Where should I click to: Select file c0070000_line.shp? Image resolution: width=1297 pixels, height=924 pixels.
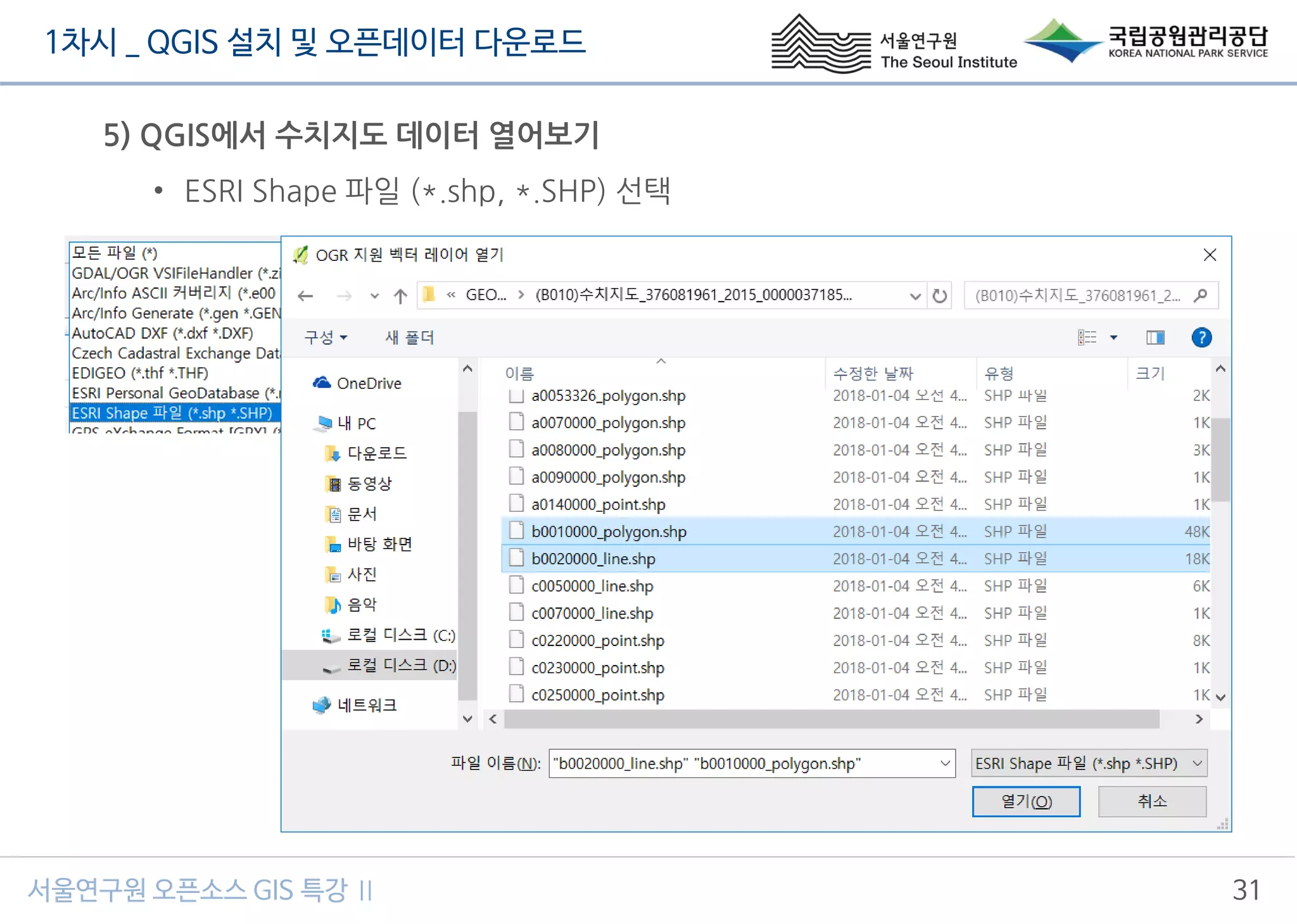857,613
